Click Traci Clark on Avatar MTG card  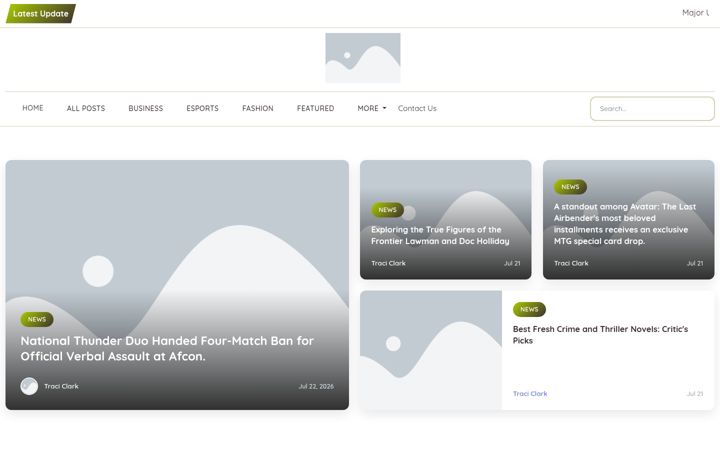point(571,263)
